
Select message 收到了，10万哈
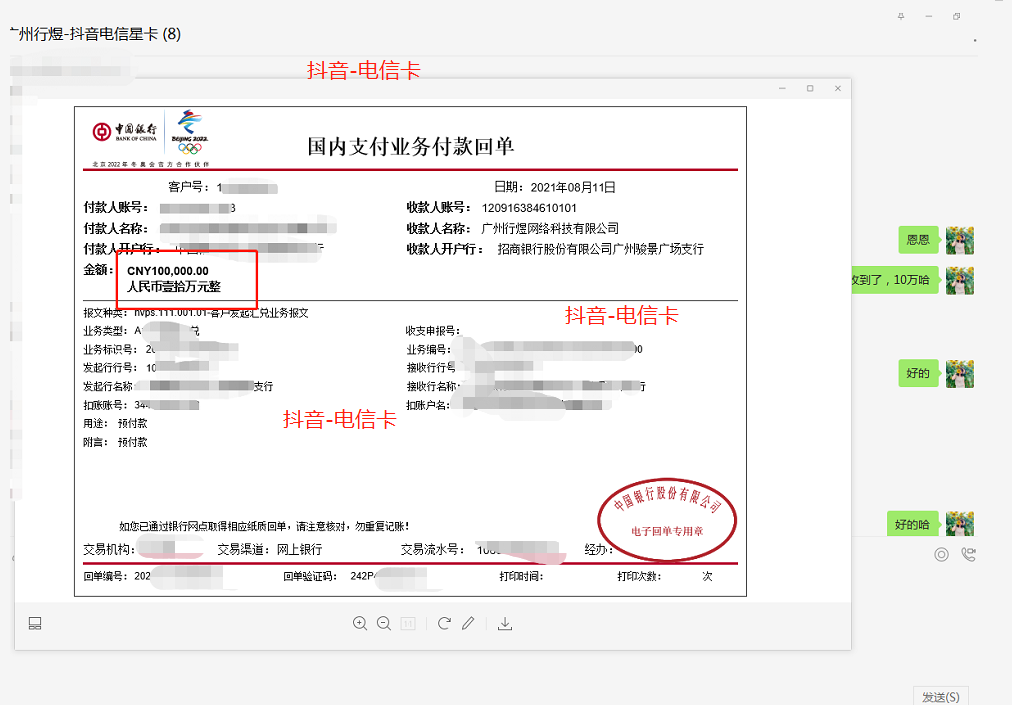[x=895, y=280]
